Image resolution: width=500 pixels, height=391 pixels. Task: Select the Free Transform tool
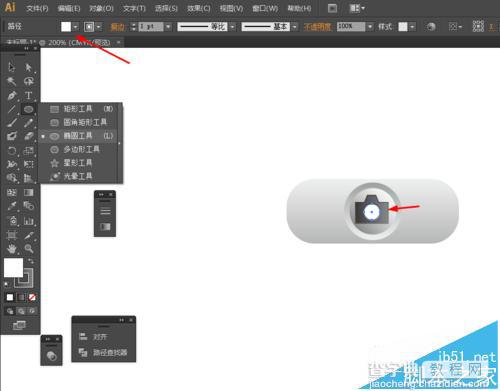tap(28, 164)
